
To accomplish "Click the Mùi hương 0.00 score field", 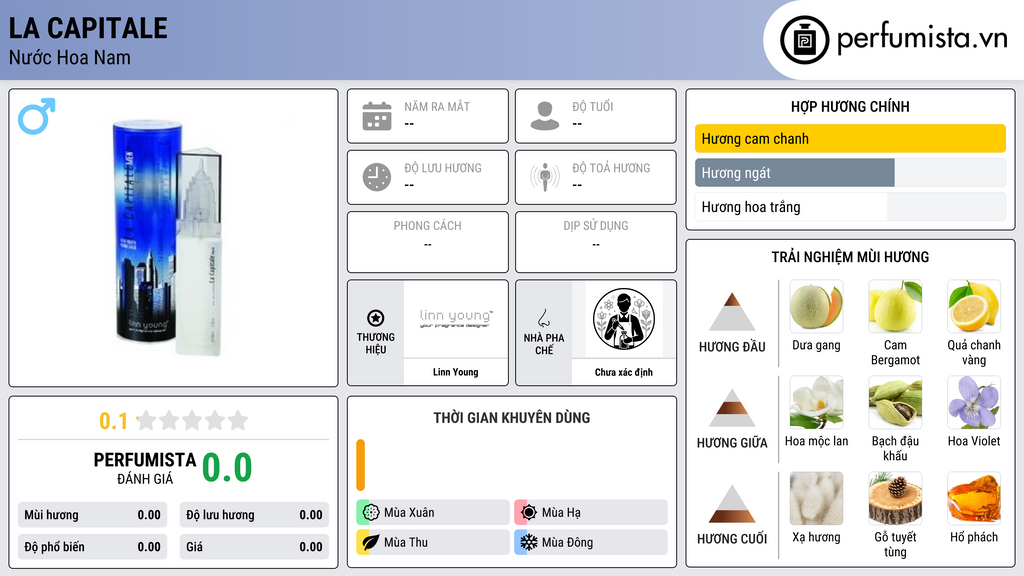I will click(x=92, y=515).
